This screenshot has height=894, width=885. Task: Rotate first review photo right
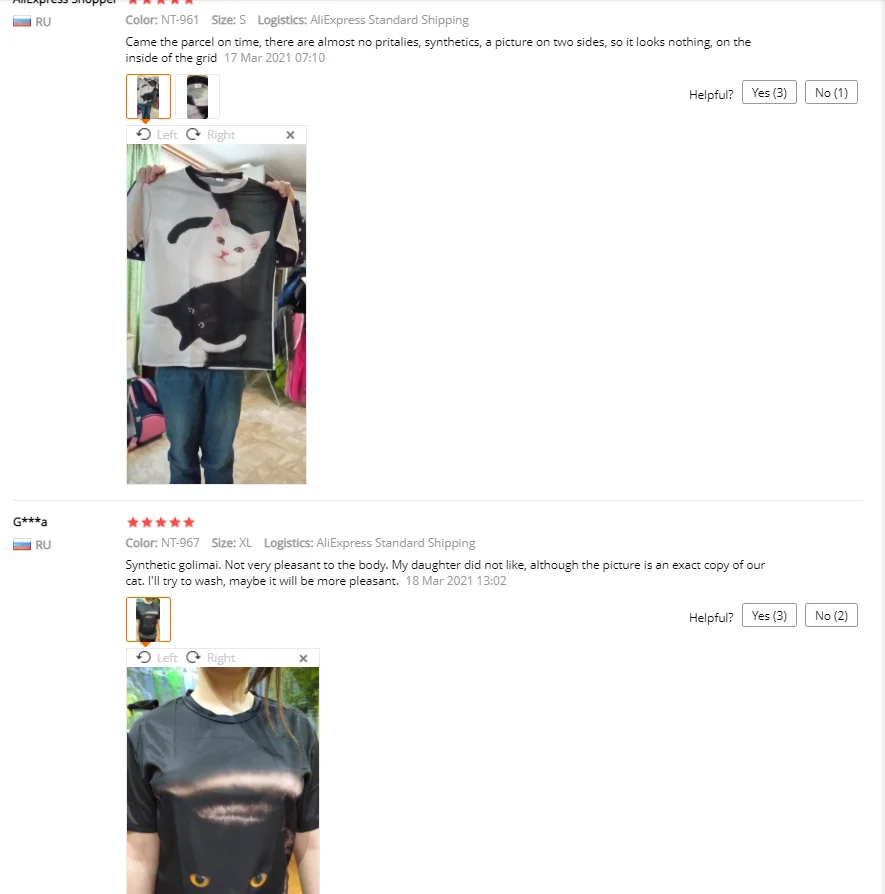(x=210, y=135)
